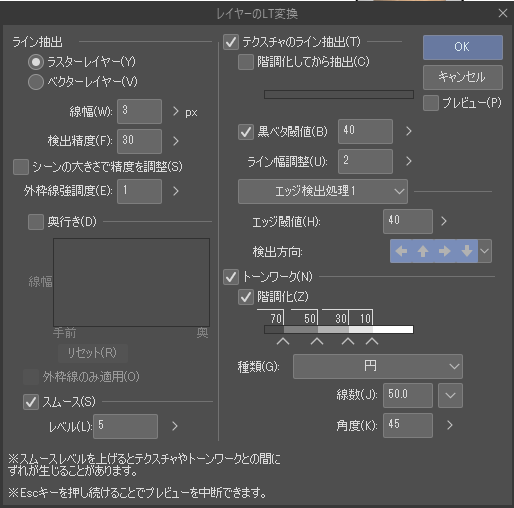The height and width of the screenshot is (508, 514).
Task: Expand the エッジ閾値(H) slider arrow
Action: click(443, 221)
